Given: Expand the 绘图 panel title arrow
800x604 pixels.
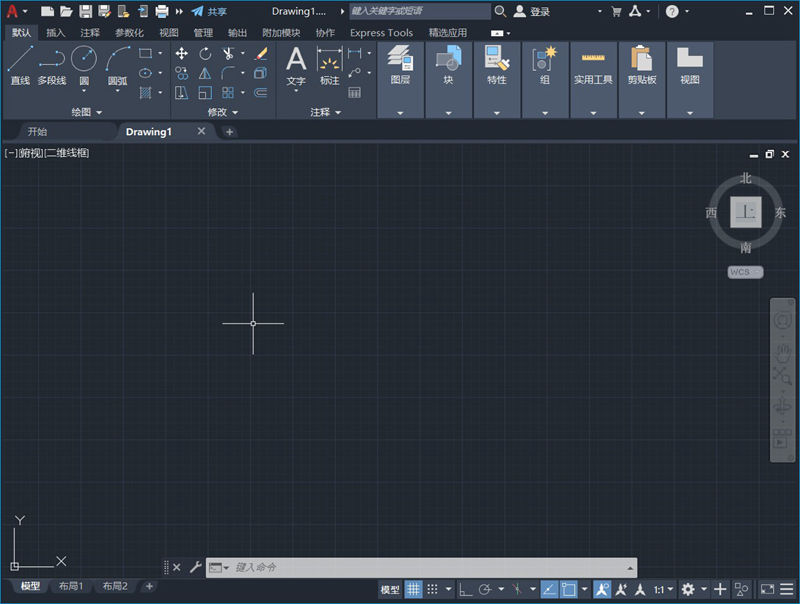Looking at the screenshot, I should 99,112.
